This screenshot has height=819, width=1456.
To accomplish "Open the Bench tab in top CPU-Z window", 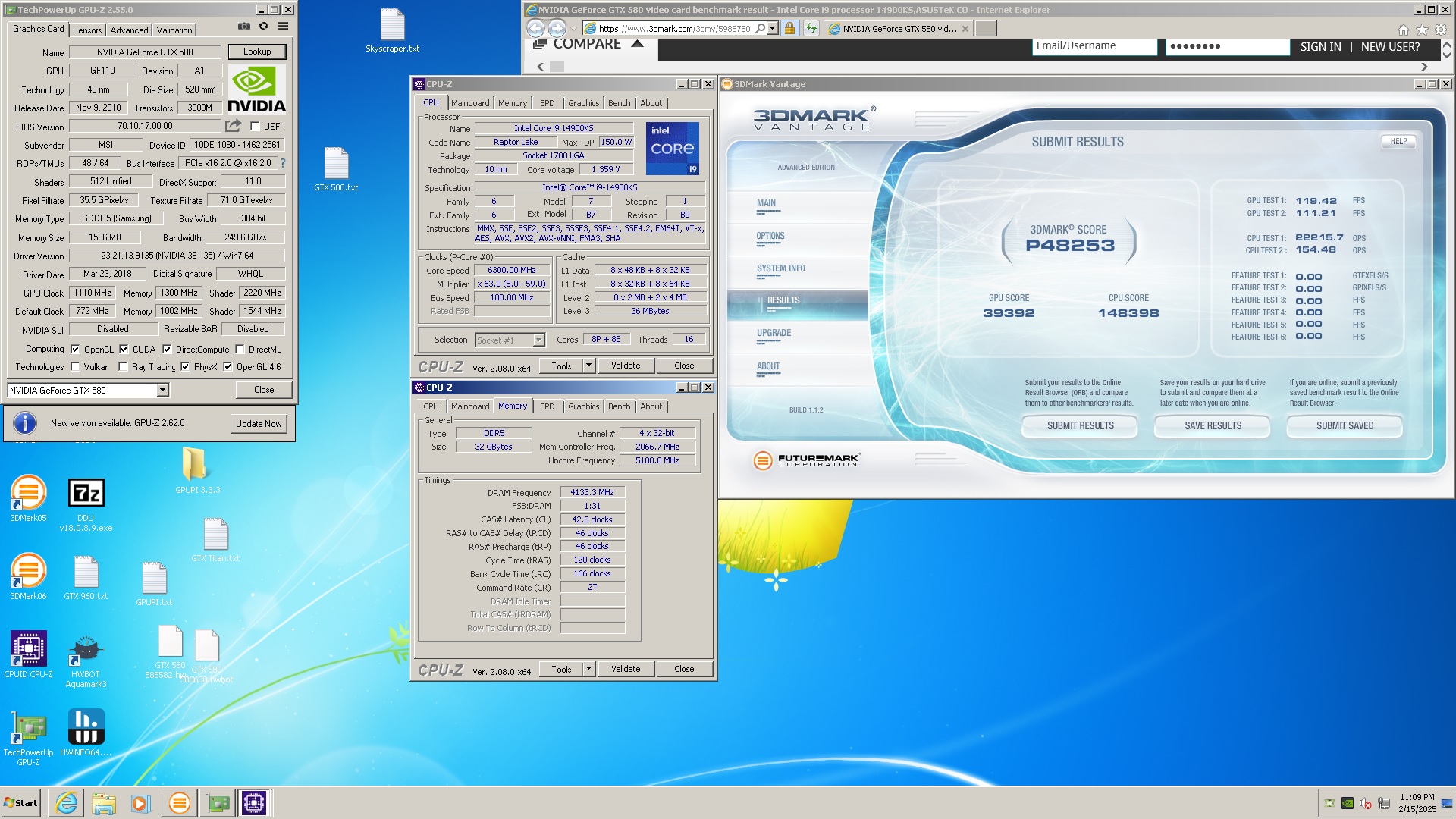I will (x=619, y=103).
